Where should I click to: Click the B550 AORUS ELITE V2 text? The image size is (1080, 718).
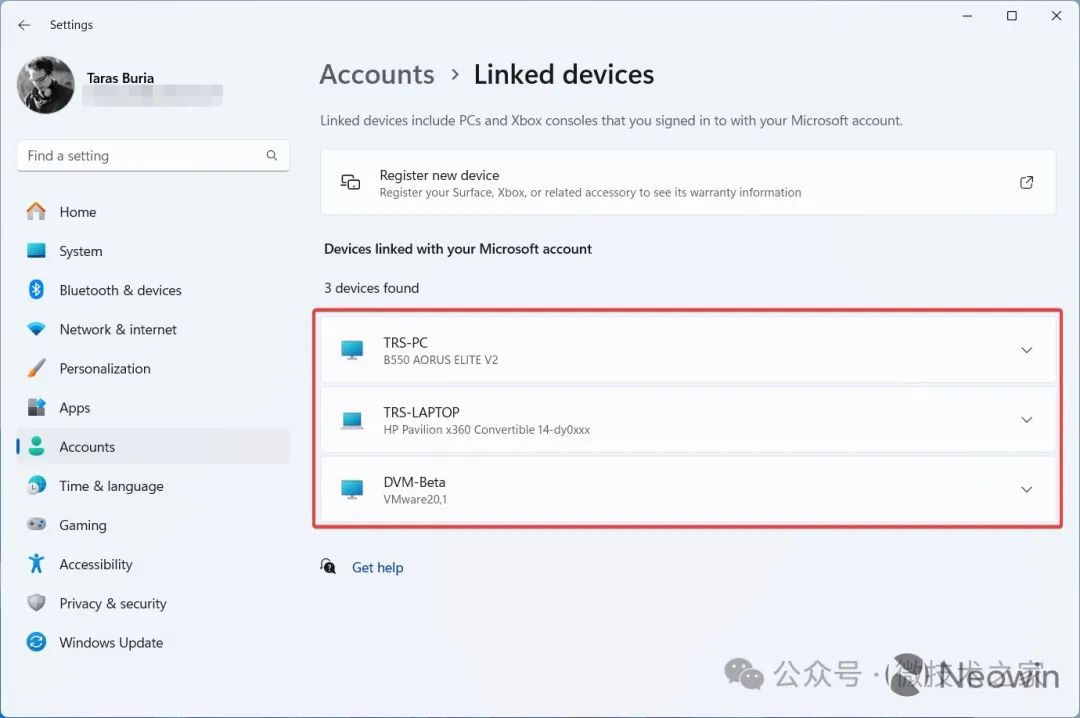coord(441,360)
